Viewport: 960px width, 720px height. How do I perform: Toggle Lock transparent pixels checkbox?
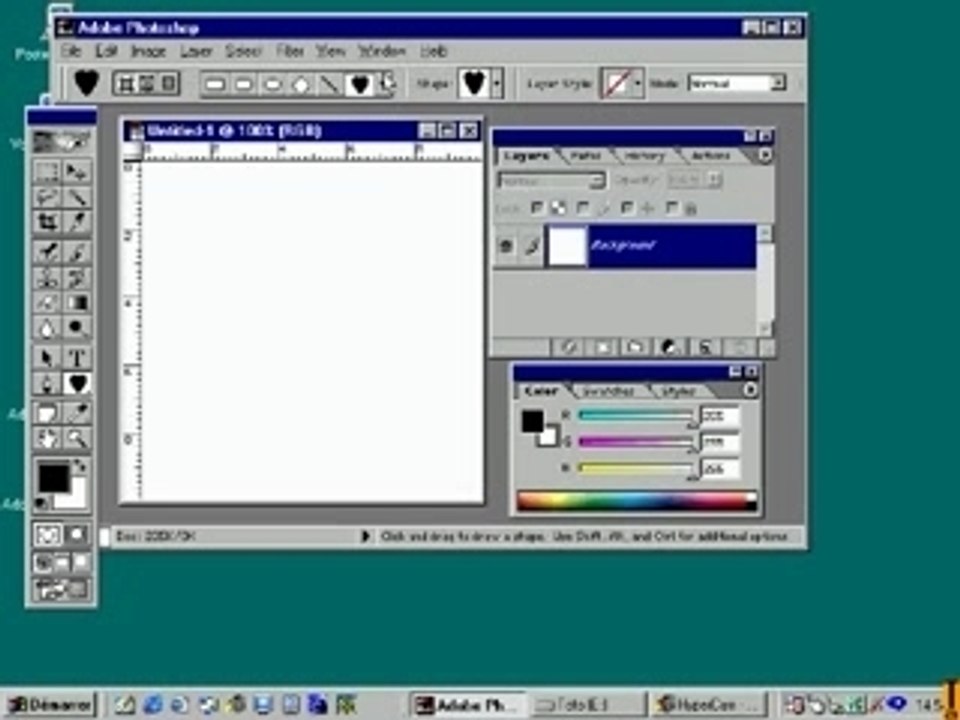click(x=537, y=209)
